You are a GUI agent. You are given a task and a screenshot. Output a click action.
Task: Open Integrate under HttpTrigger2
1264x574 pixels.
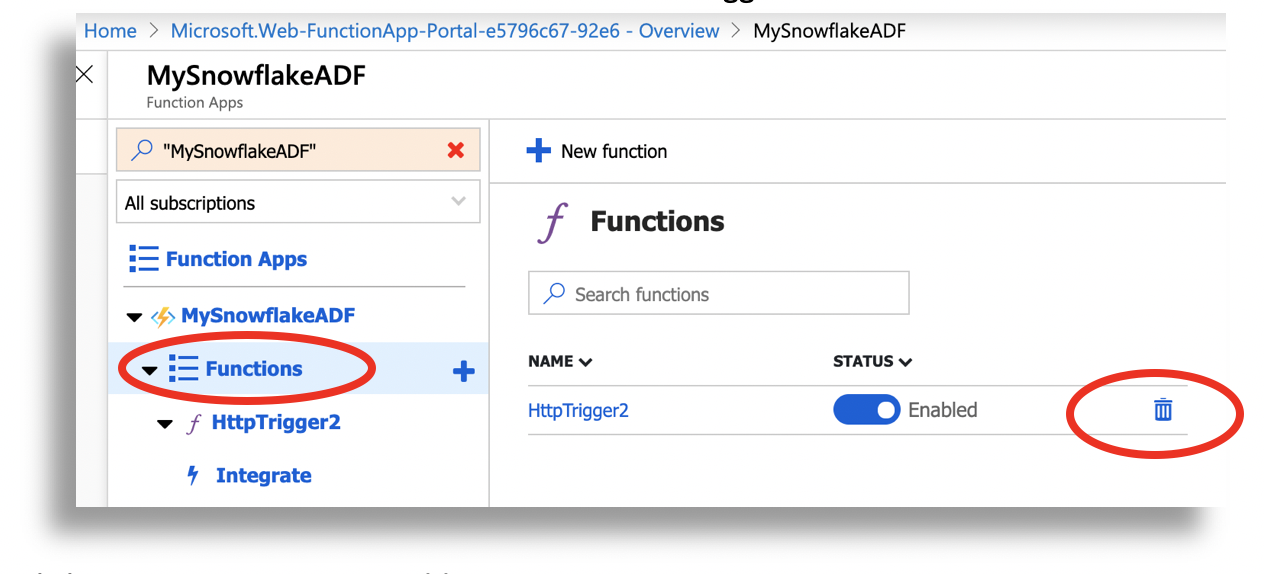(x=263, y=475)
